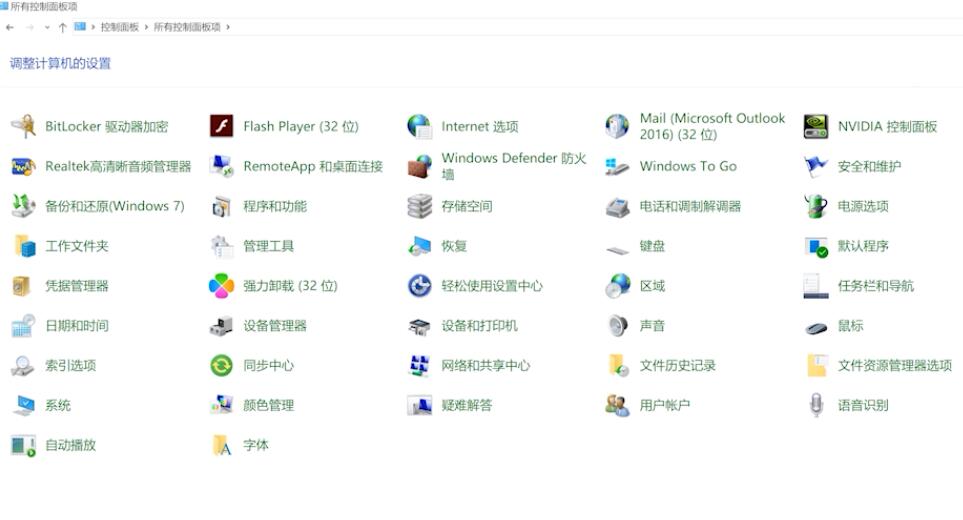
Task: Click the 日期和时间 calendar icon
Action: [23, 326]
